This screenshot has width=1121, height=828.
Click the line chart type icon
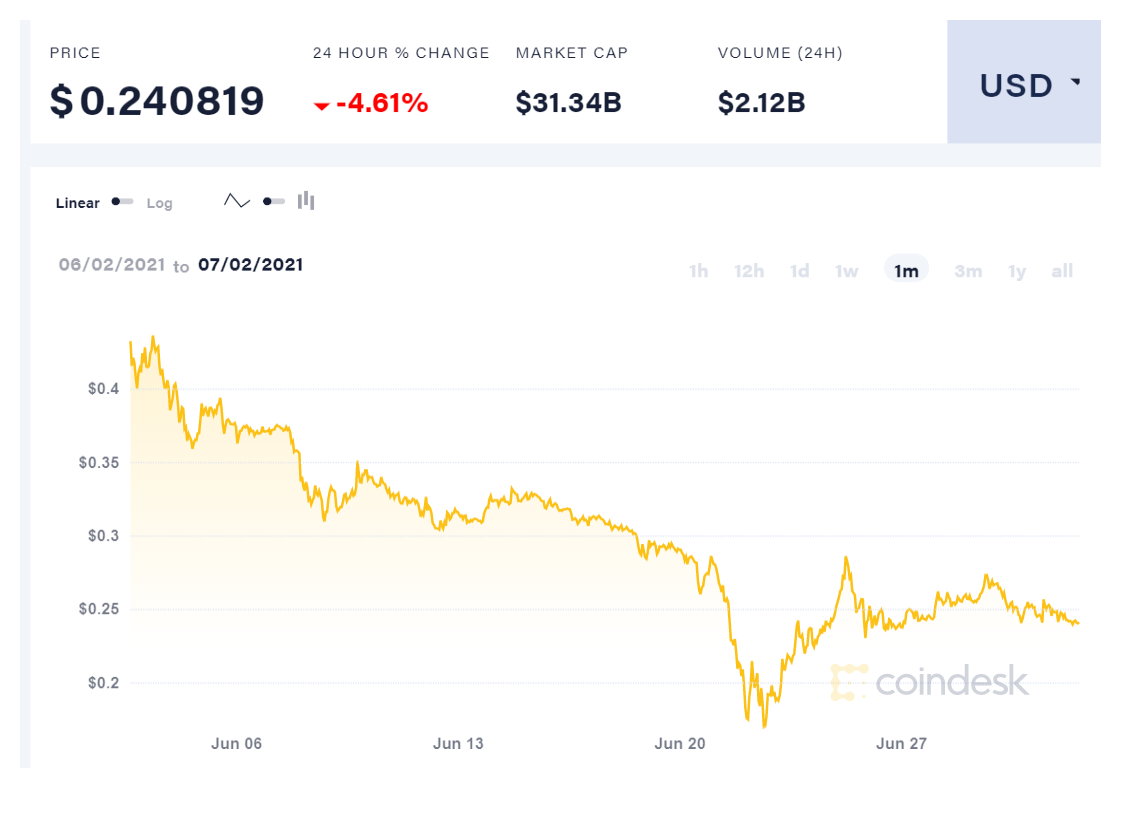[x=237, y=201]
